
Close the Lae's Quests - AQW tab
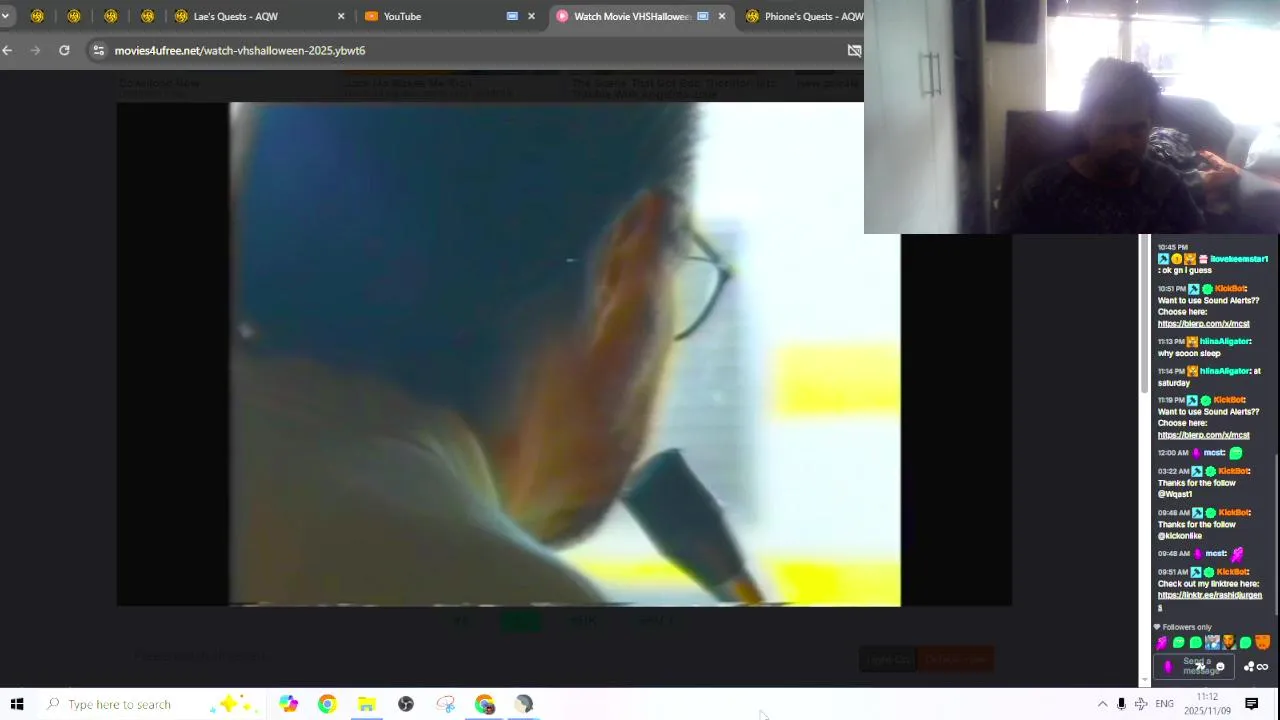coord(341,16)
